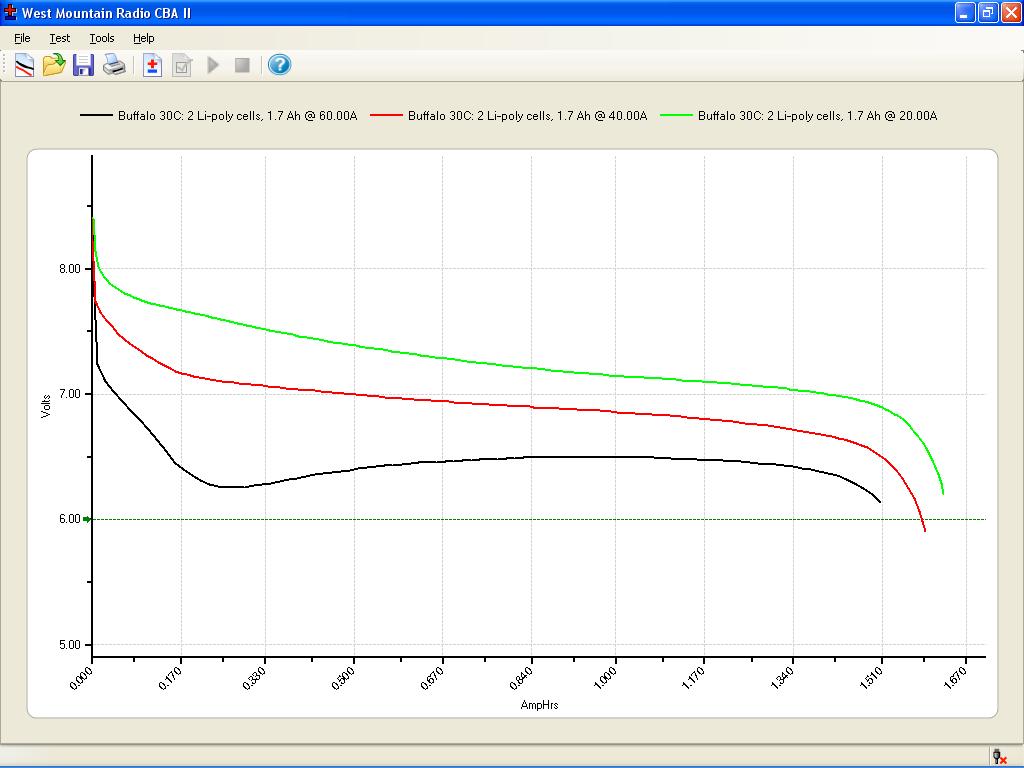Image resolution: width=1024 pixels, height=768 pixels.
Task: Select the 40.00A red legend entry
Action: (509, 116)
